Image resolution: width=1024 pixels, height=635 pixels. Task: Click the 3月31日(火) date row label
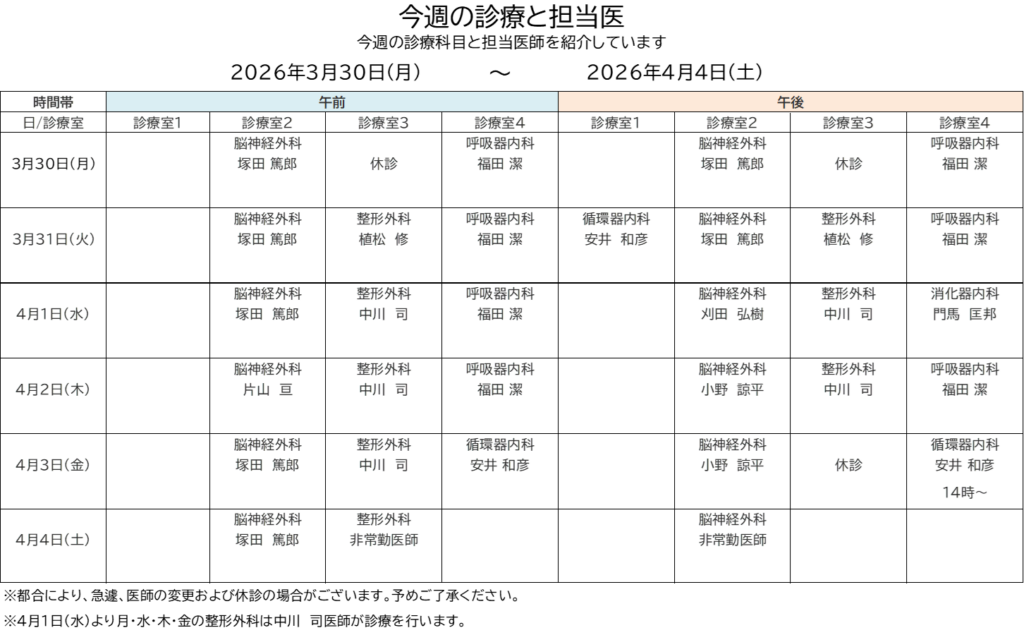(x=53, y=239)
